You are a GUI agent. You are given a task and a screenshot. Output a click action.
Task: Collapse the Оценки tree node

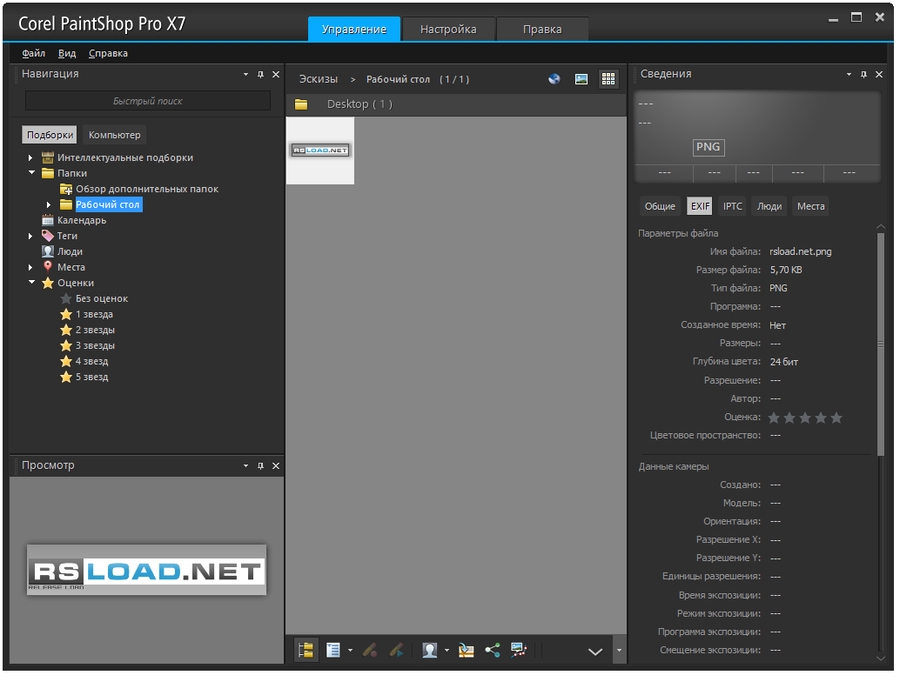[x=31, y=283]
